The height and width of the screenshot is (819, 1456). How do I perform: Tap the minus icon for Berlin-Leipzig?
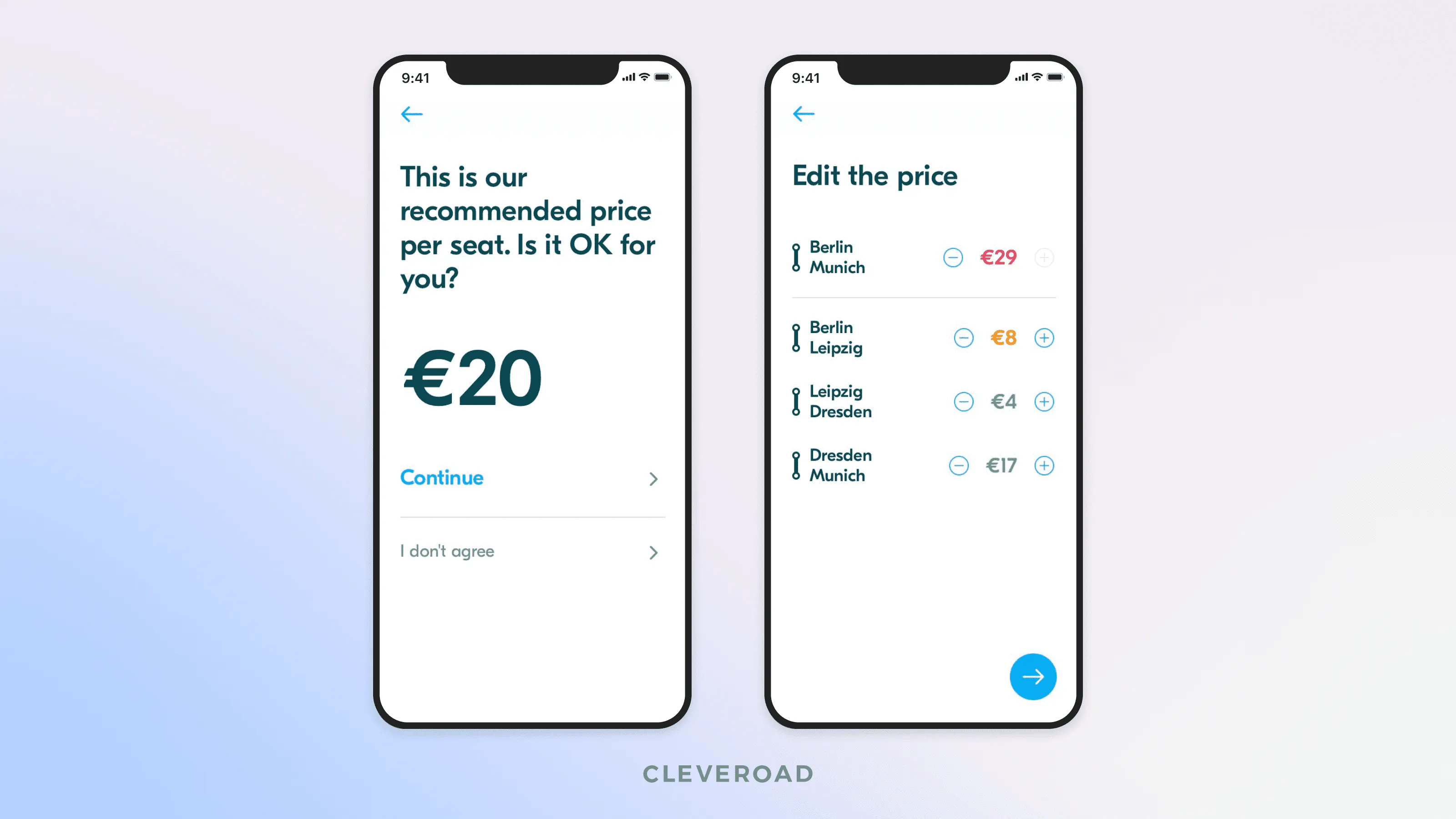point(963,338)
